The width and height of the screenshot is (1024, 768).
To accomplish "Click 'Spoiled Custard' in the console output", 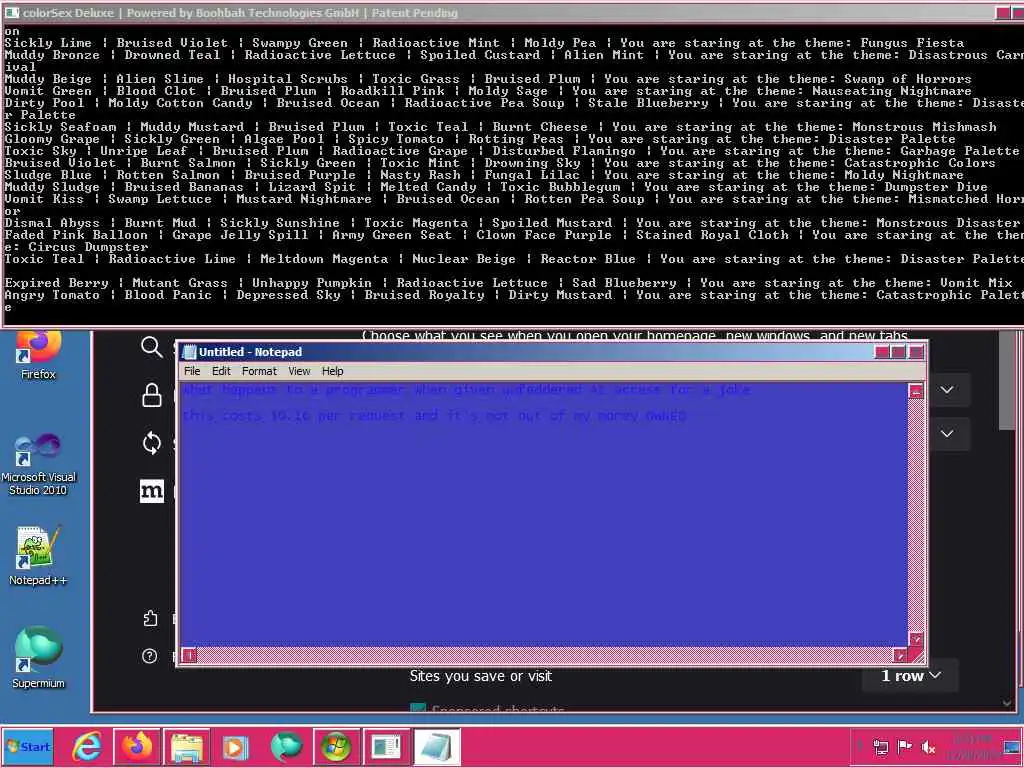I will (480, 55).
